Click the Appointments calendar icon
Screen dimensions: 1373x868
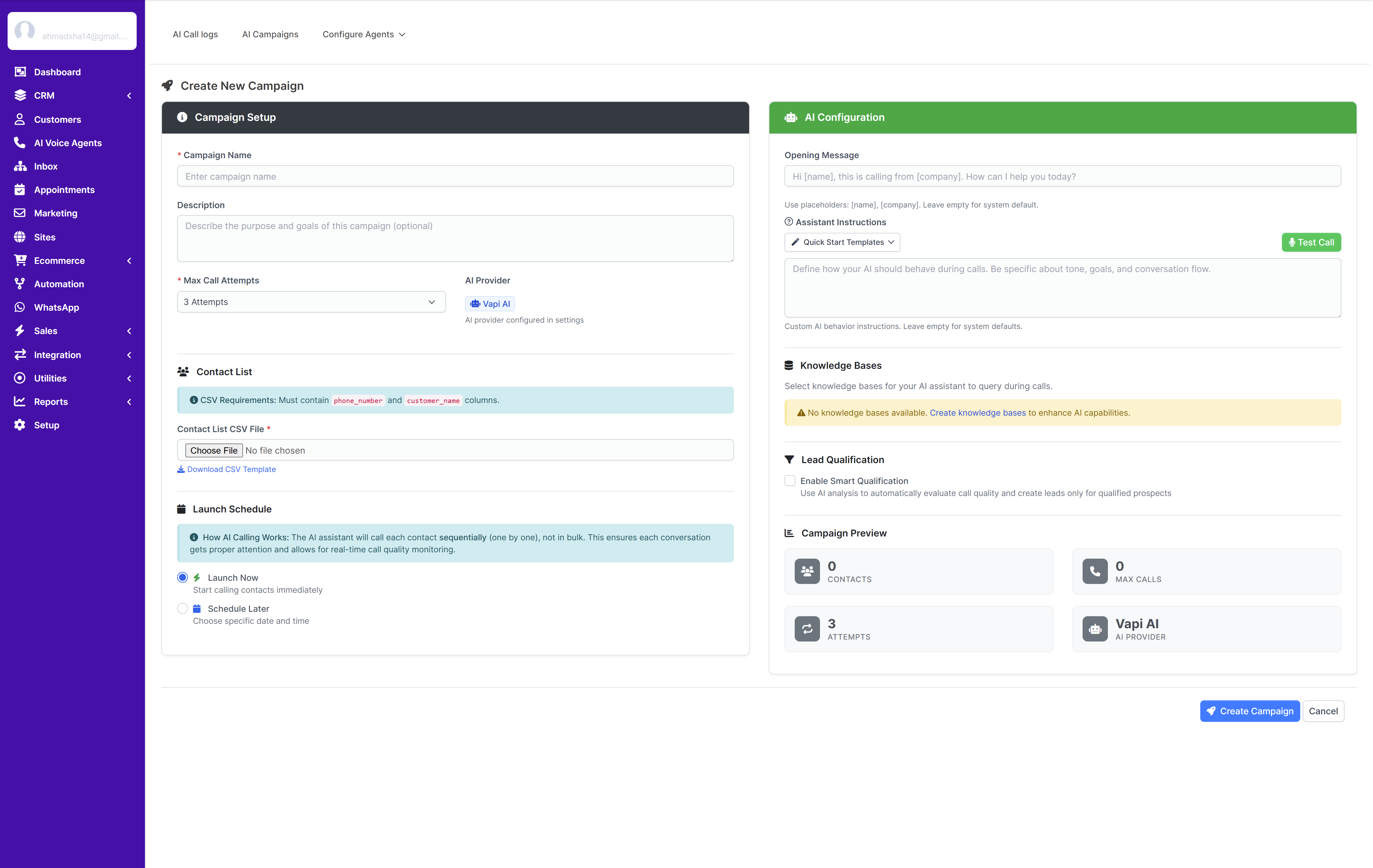coord(20,189)
